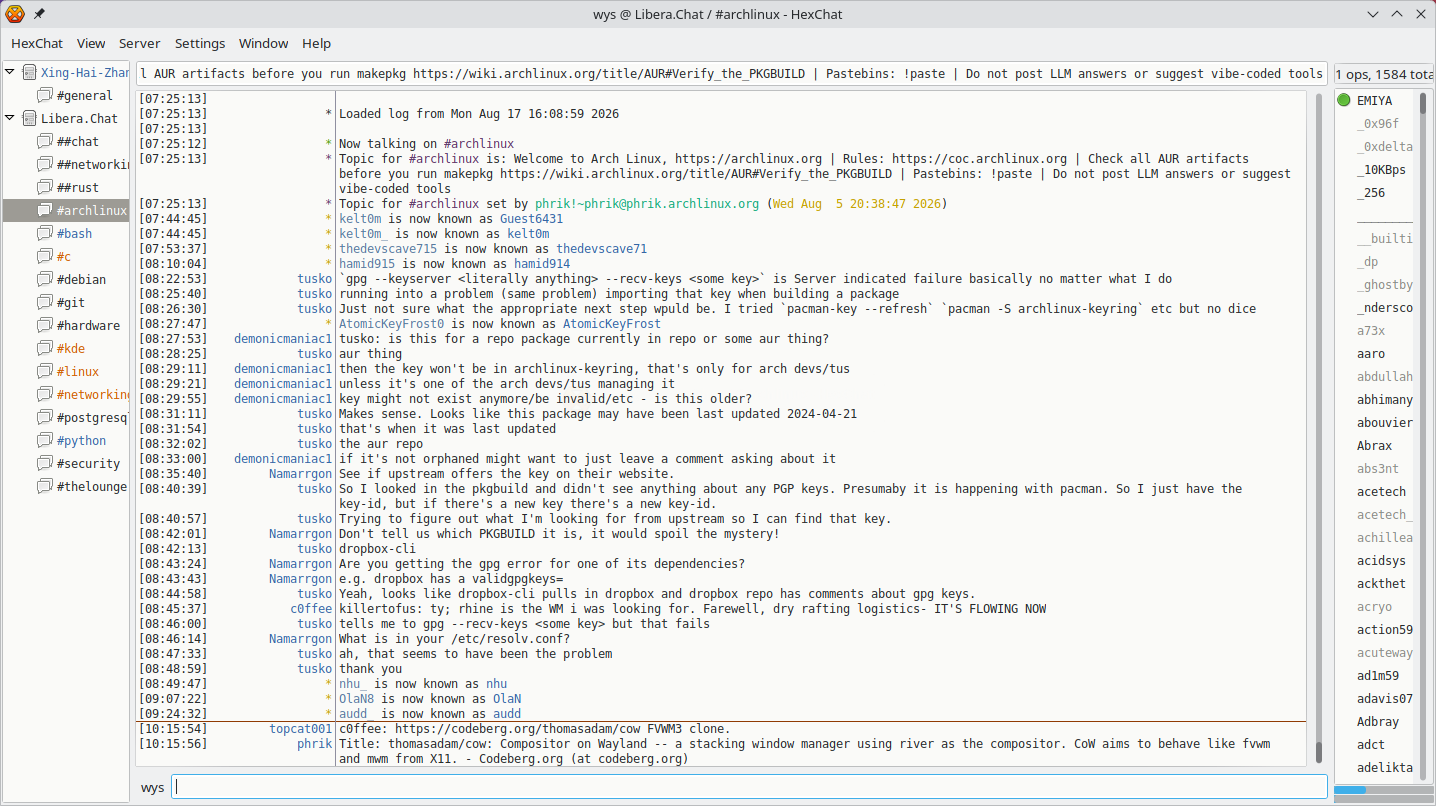The width and height of the screenshot is (1436, 806).
Task: Click the channel icon next to #git
Action: pyautogui.click(x=45, y=302)
